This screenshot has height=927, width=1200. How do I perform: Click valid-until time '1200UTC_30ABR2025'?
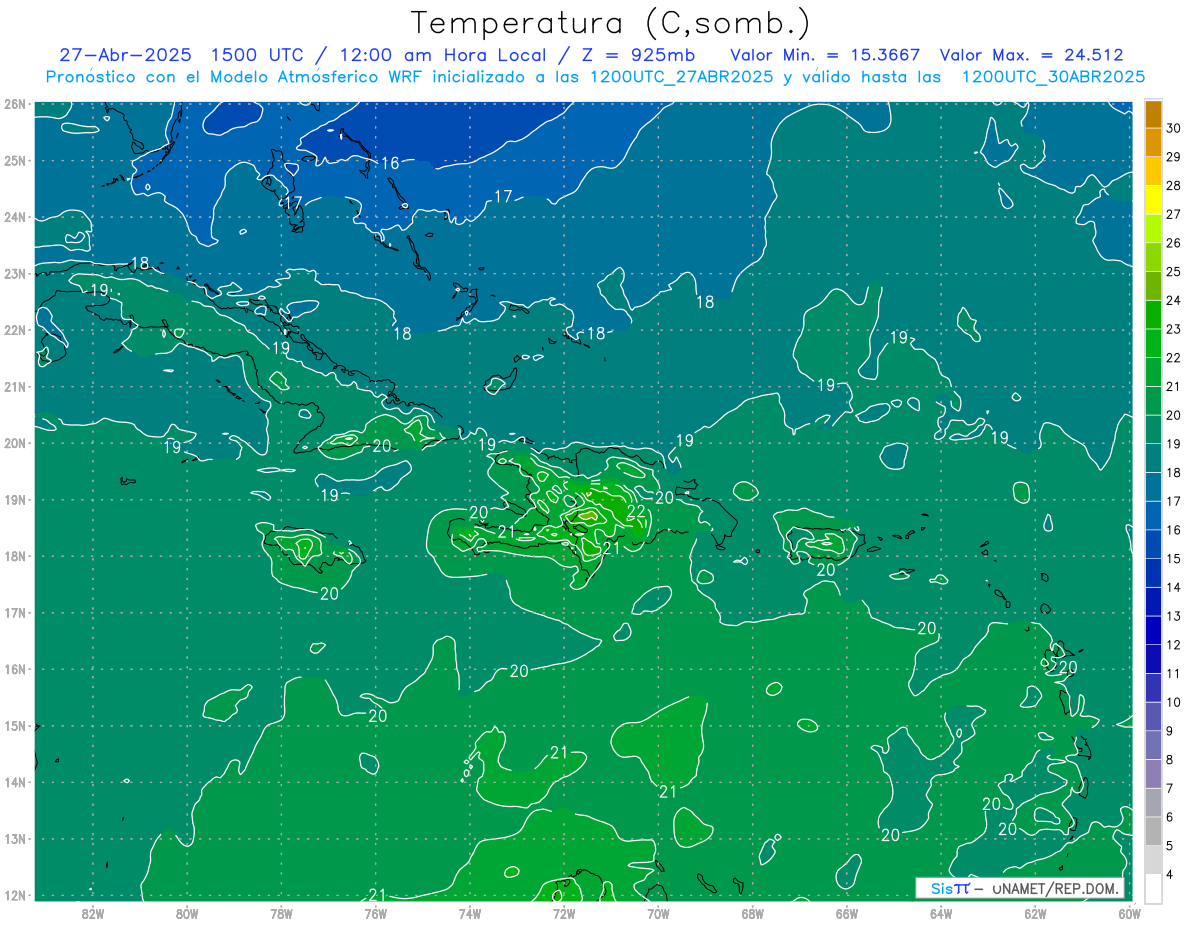(x=1053, y=77)
